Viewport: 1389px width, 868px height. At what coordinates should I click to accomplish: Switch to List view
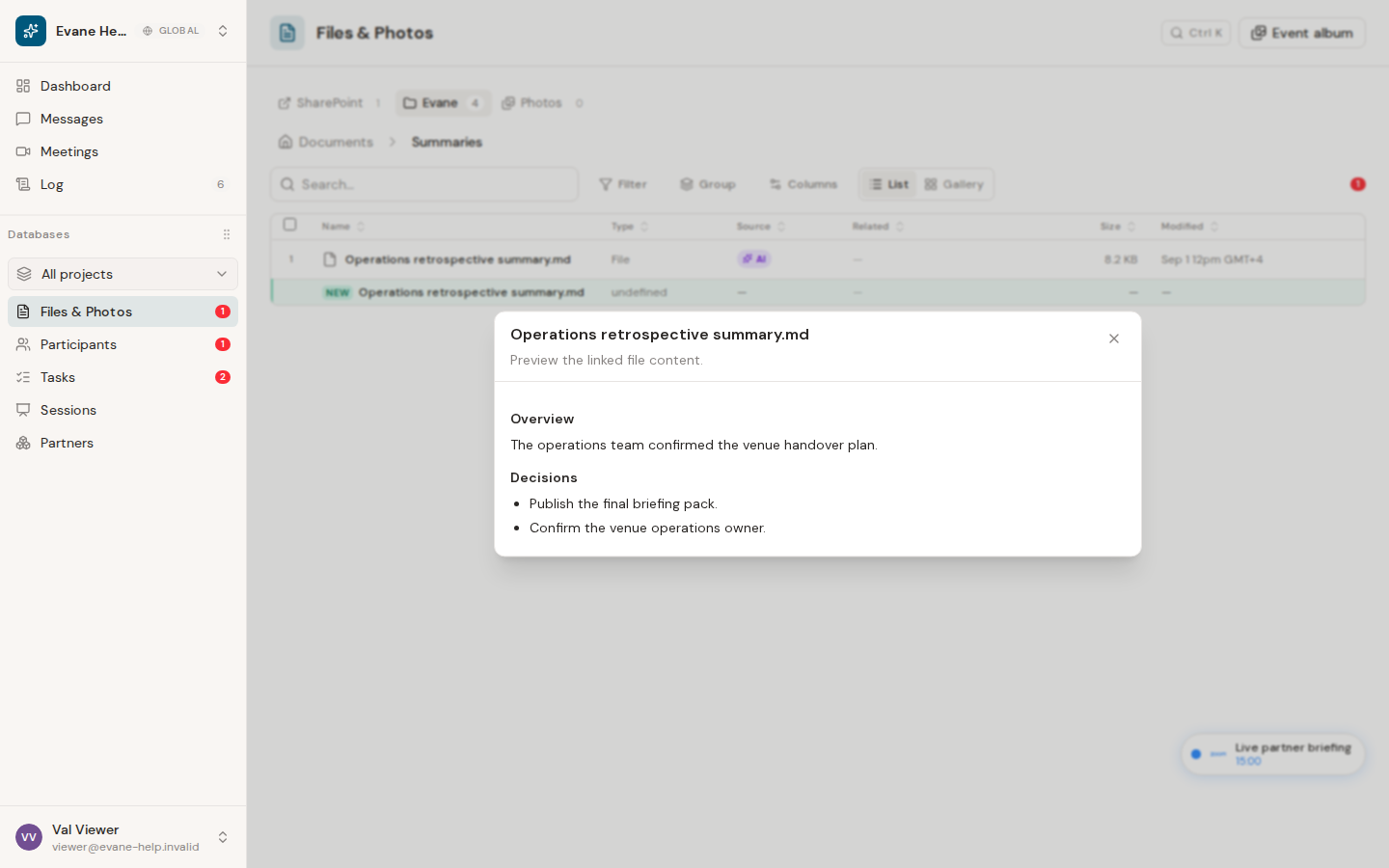888,184
